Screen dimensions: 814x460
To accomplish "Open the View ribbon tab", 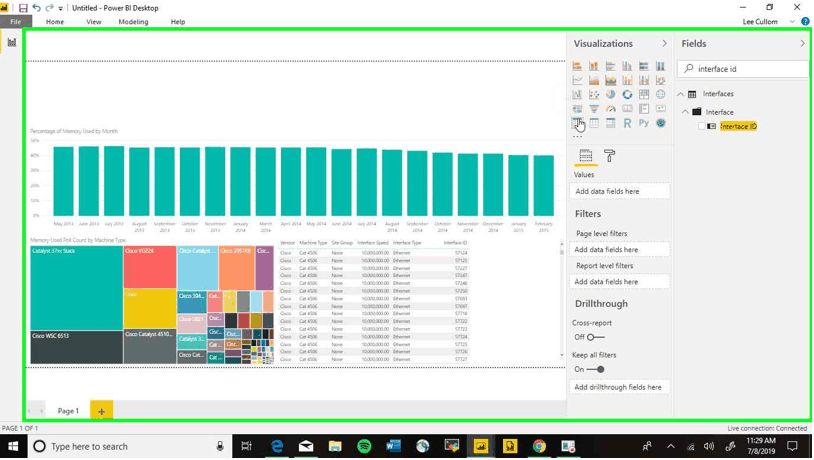I will pos(94,22).
